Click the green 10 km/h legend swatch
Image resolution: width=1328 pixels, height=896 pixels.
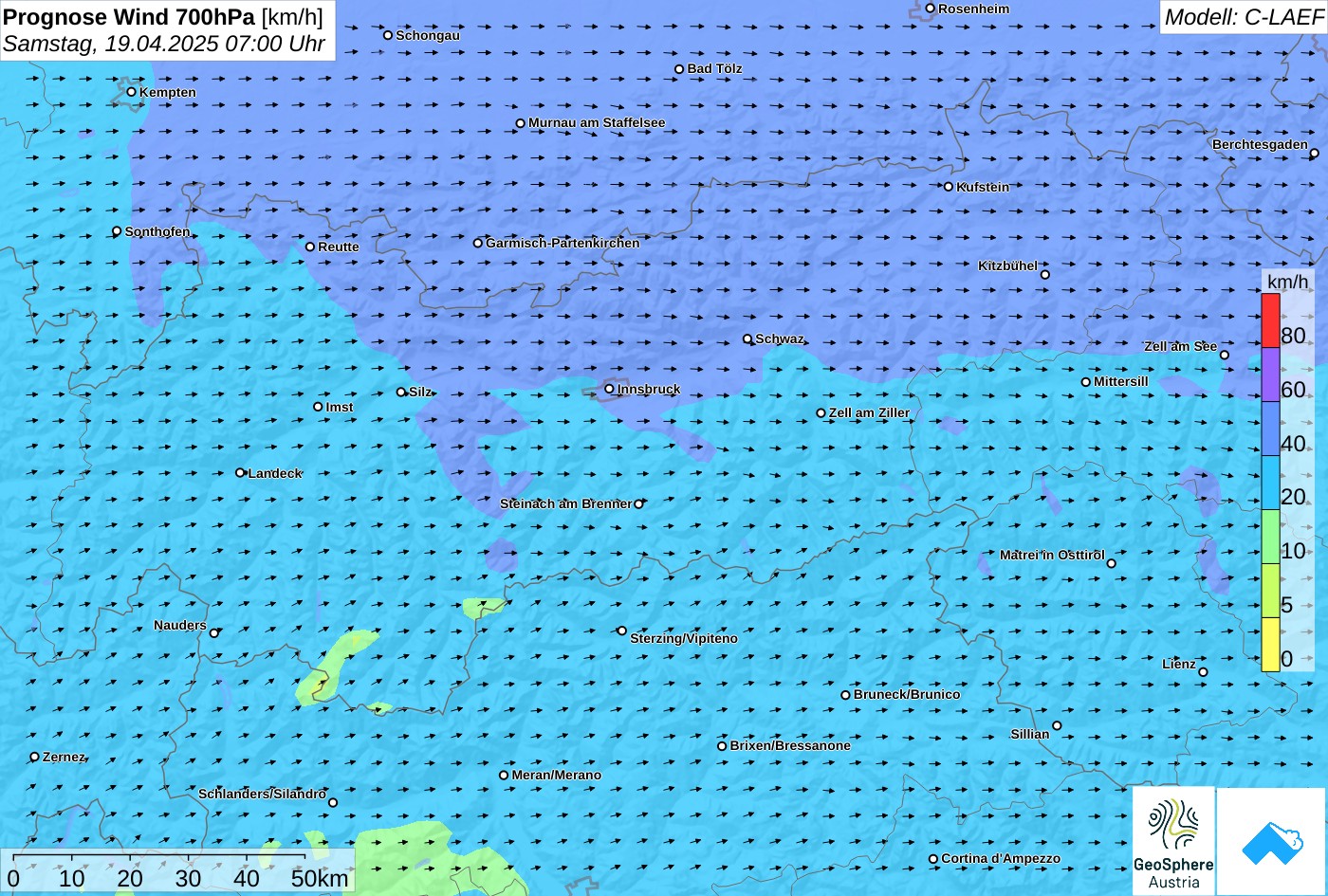(1270, 537)
